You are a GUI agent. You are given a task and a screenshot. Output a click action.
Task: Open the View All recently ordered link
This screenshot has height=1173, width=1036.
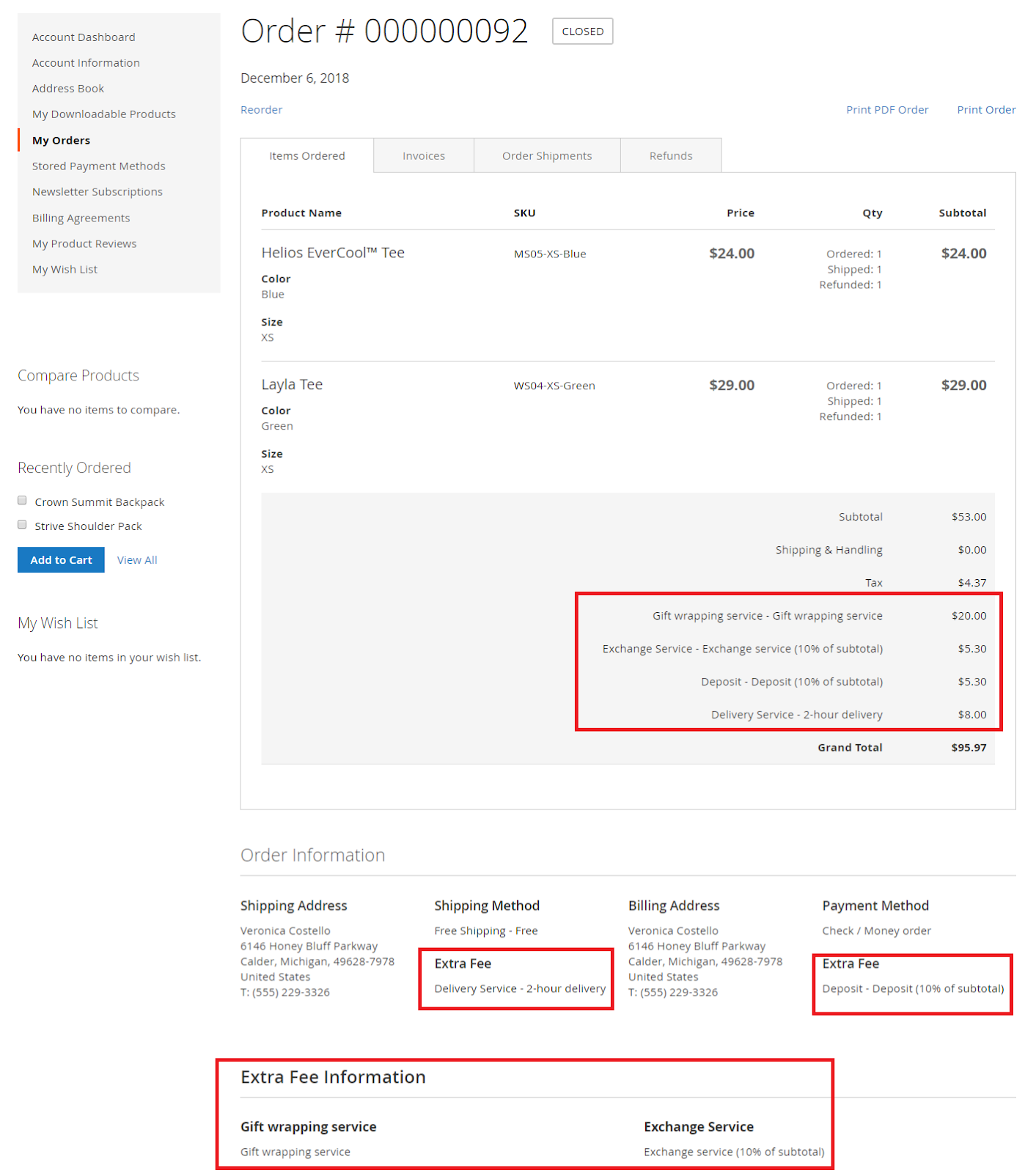click(137, 560)
